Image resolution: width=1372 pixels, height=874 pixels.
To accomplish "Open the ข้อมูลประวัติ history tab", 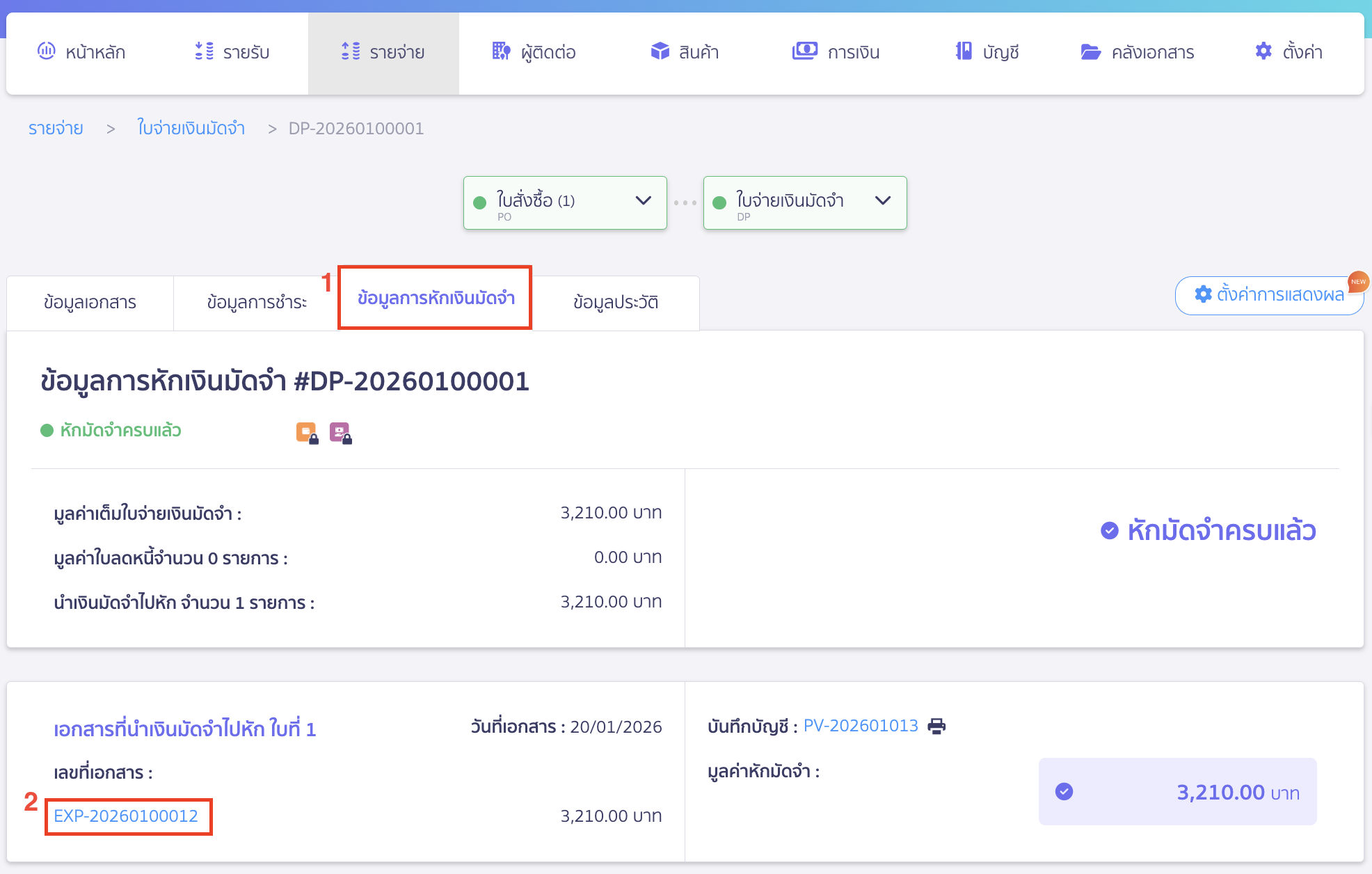I will pos(615,303).
